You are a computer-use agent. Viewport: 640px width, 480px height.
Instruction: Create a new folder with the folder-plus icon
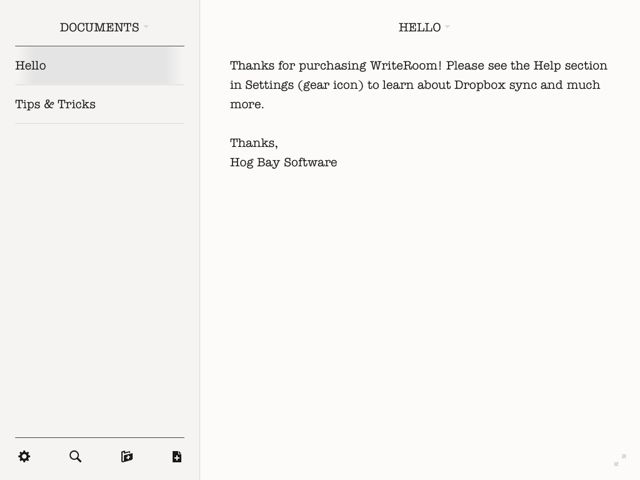coord(127,456)
